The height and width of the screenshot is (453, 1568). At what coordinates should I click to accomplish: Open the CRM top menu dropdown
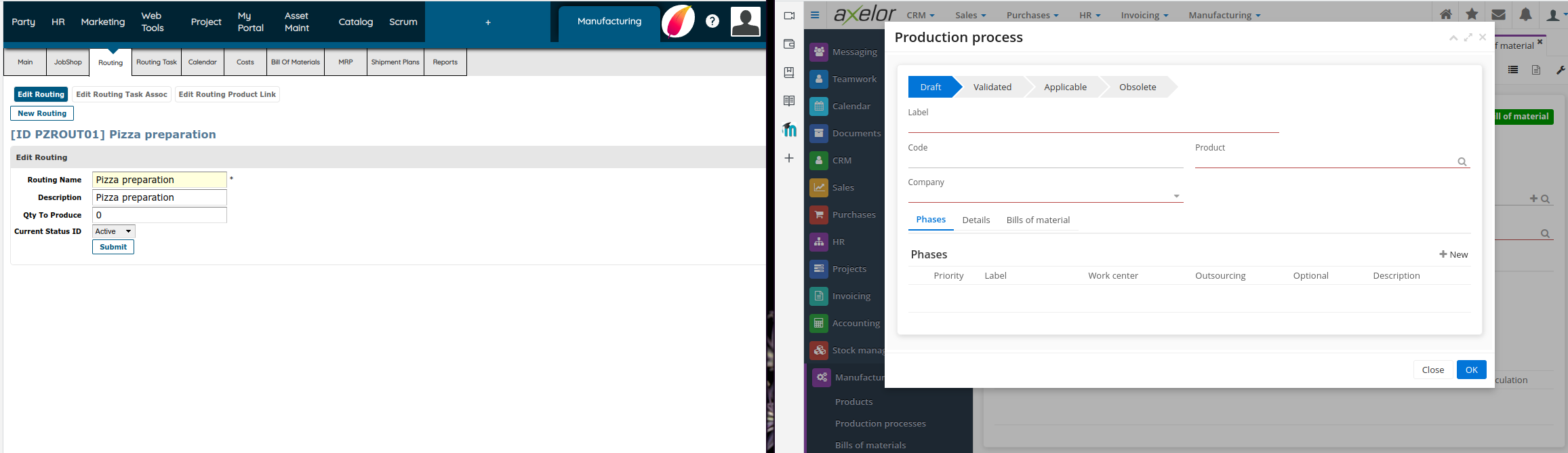pyautogui.click(x=920, y=15)
